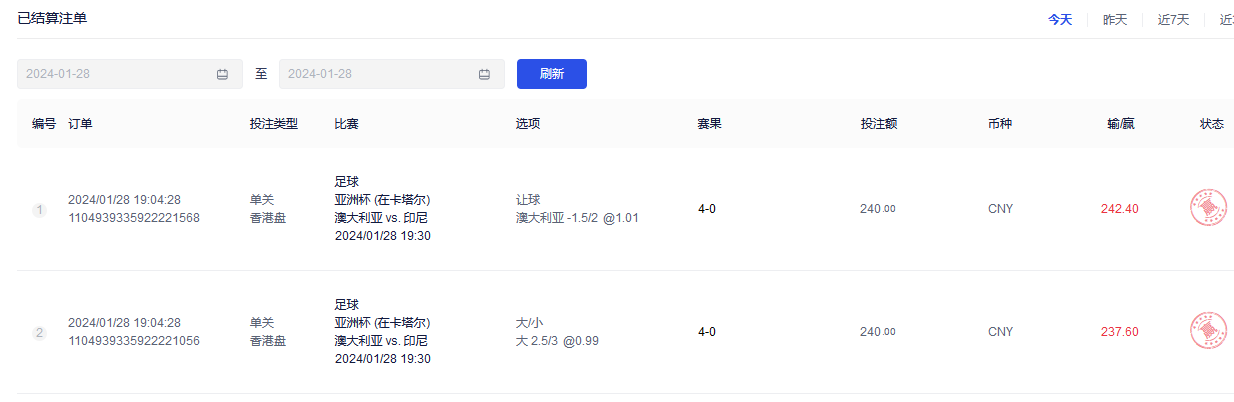Click calendar icon in end date field

point(484,74)
